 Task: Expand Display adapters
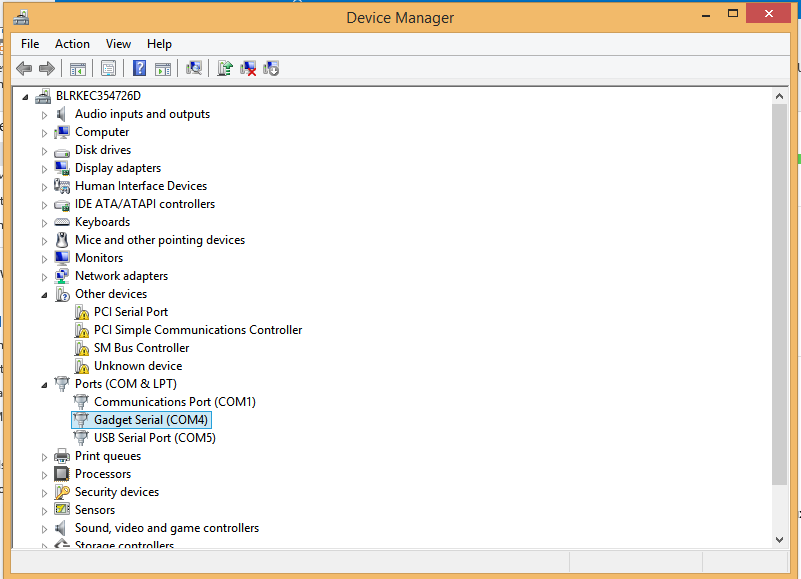pyautogui.click(x=44, y=169)
